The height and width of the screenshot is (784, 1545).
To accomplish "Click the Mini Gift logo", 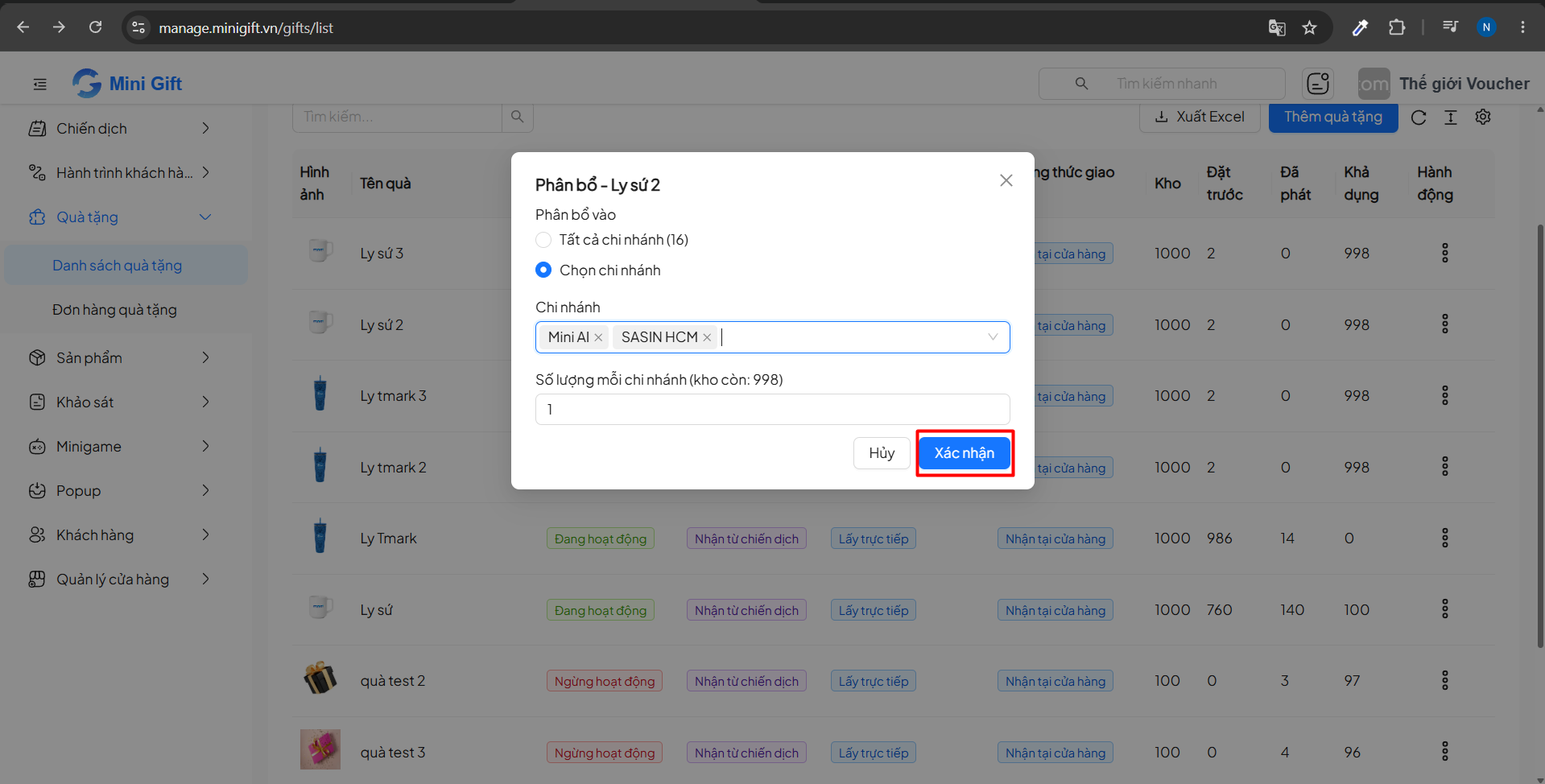I will click(127, 84).
